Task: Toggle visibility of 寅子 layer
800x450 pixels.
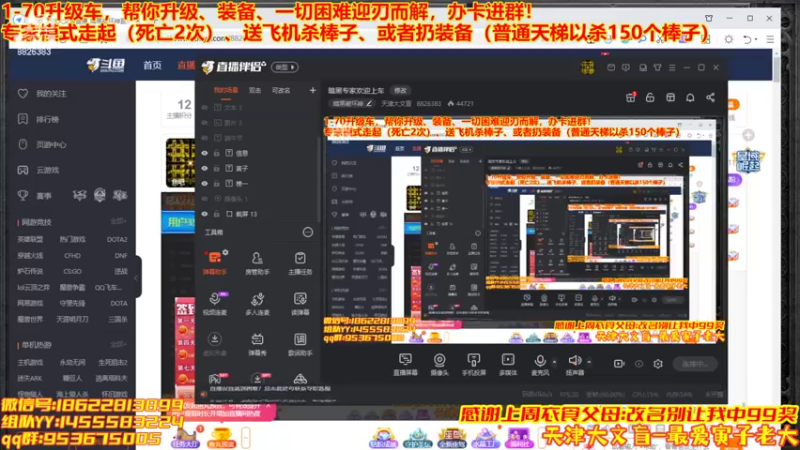Action: [205, 168]
